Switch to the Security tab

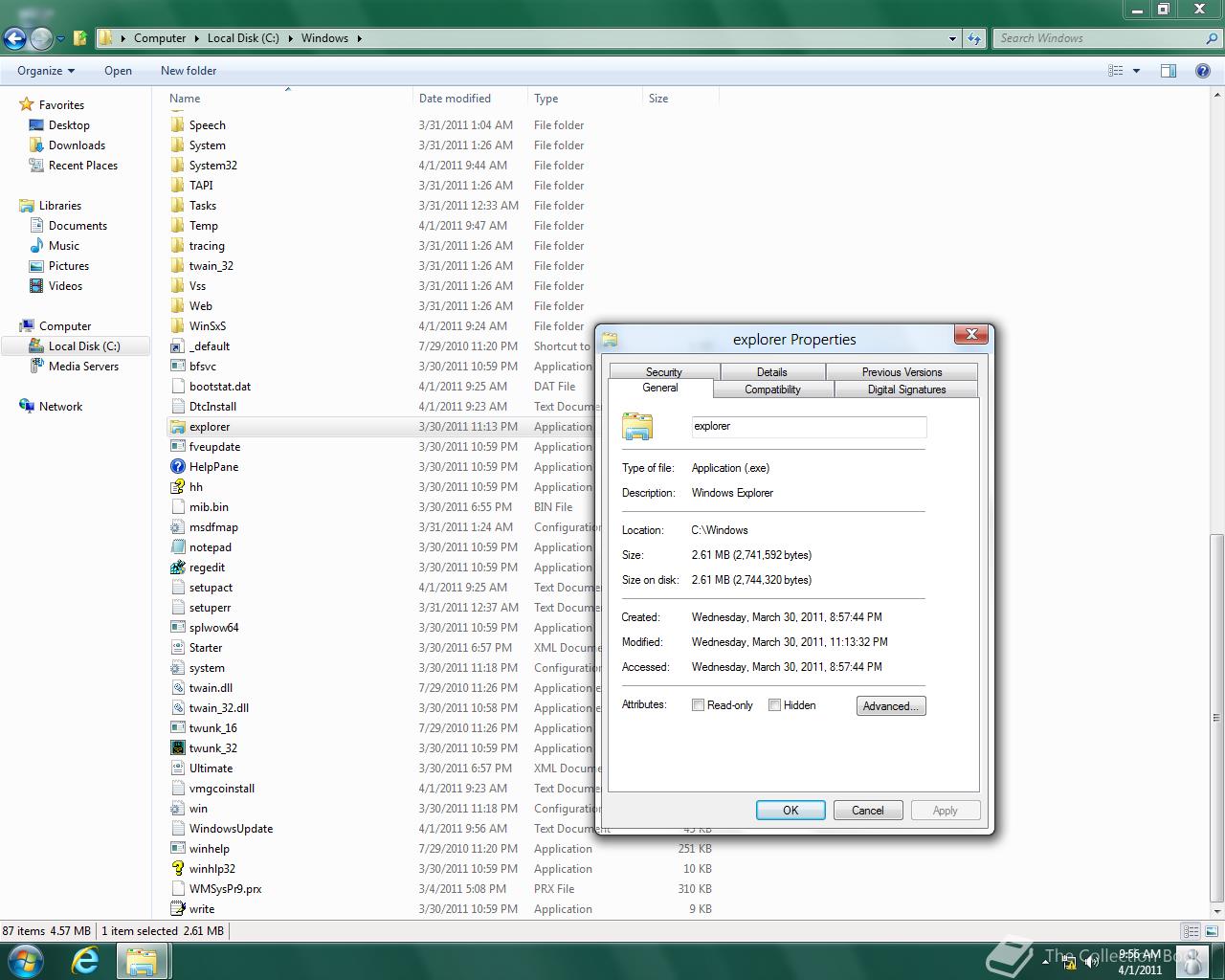tap(664, 372)
